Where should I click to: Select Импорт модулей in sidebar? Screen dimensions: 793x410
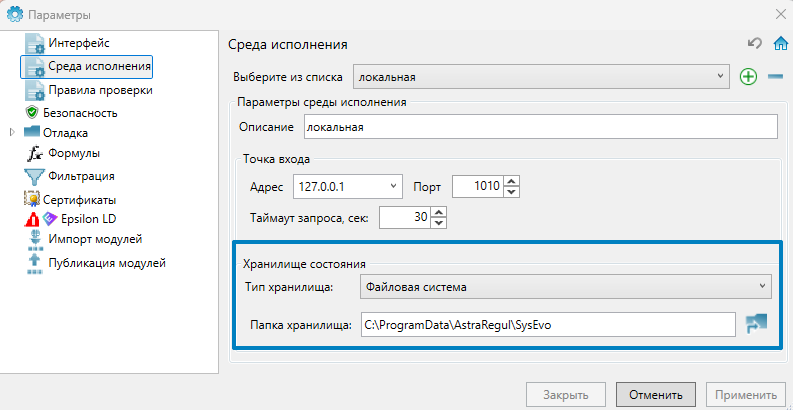(x=94, y=240)
